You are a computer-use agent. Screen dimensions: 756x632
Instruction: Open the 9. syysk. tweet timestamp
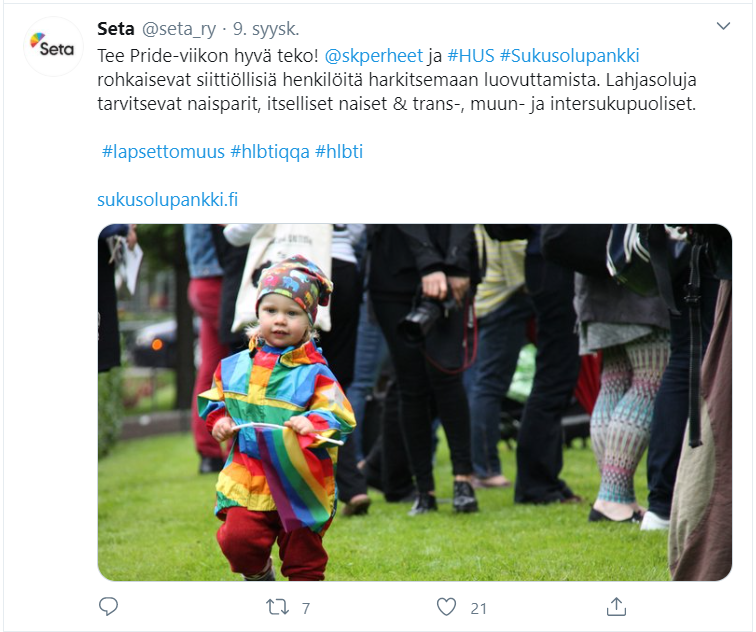point(266,29)
